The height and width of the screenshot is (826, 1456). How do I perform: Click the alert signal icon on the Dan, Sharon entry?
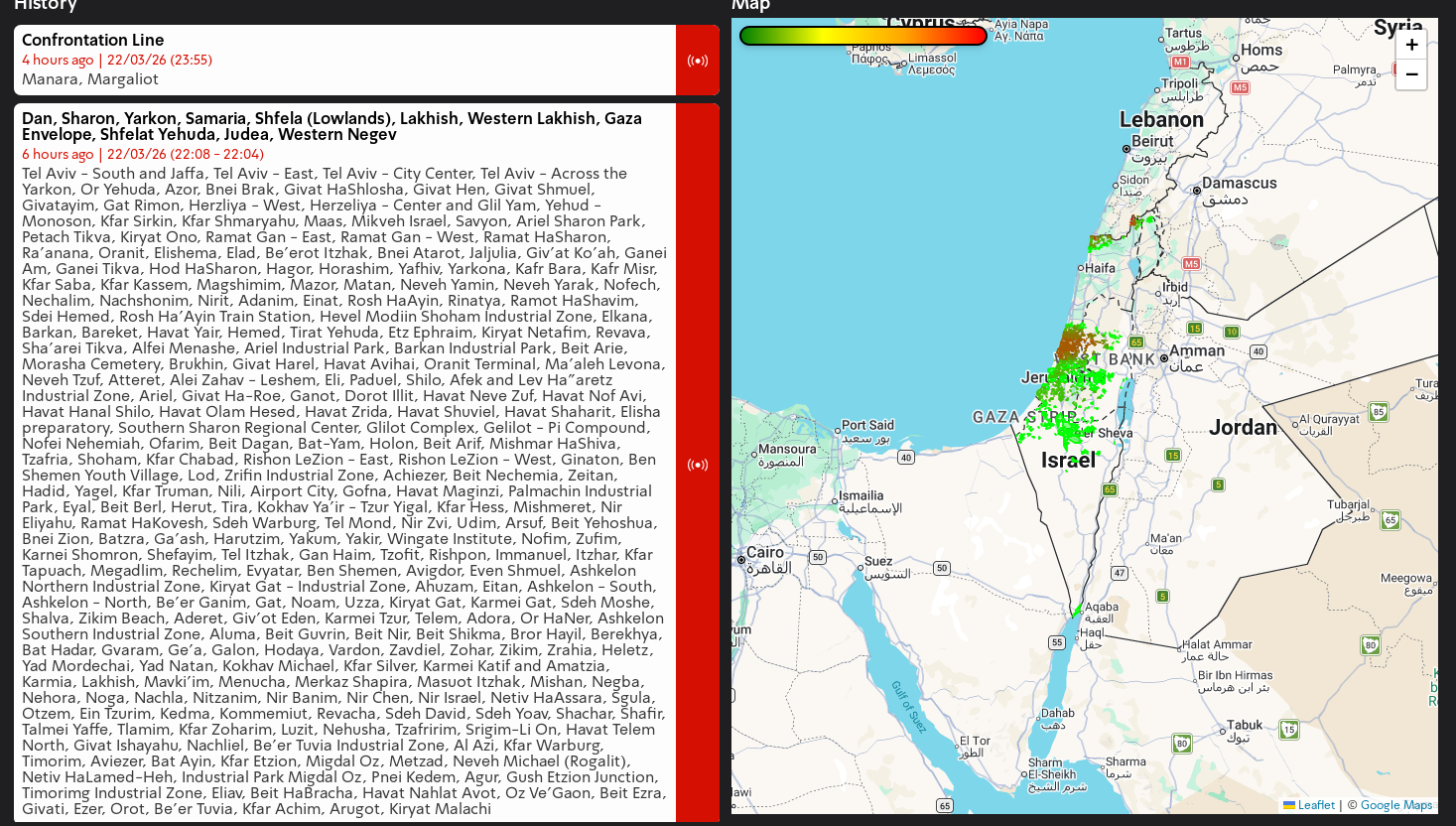pos(698,465)
